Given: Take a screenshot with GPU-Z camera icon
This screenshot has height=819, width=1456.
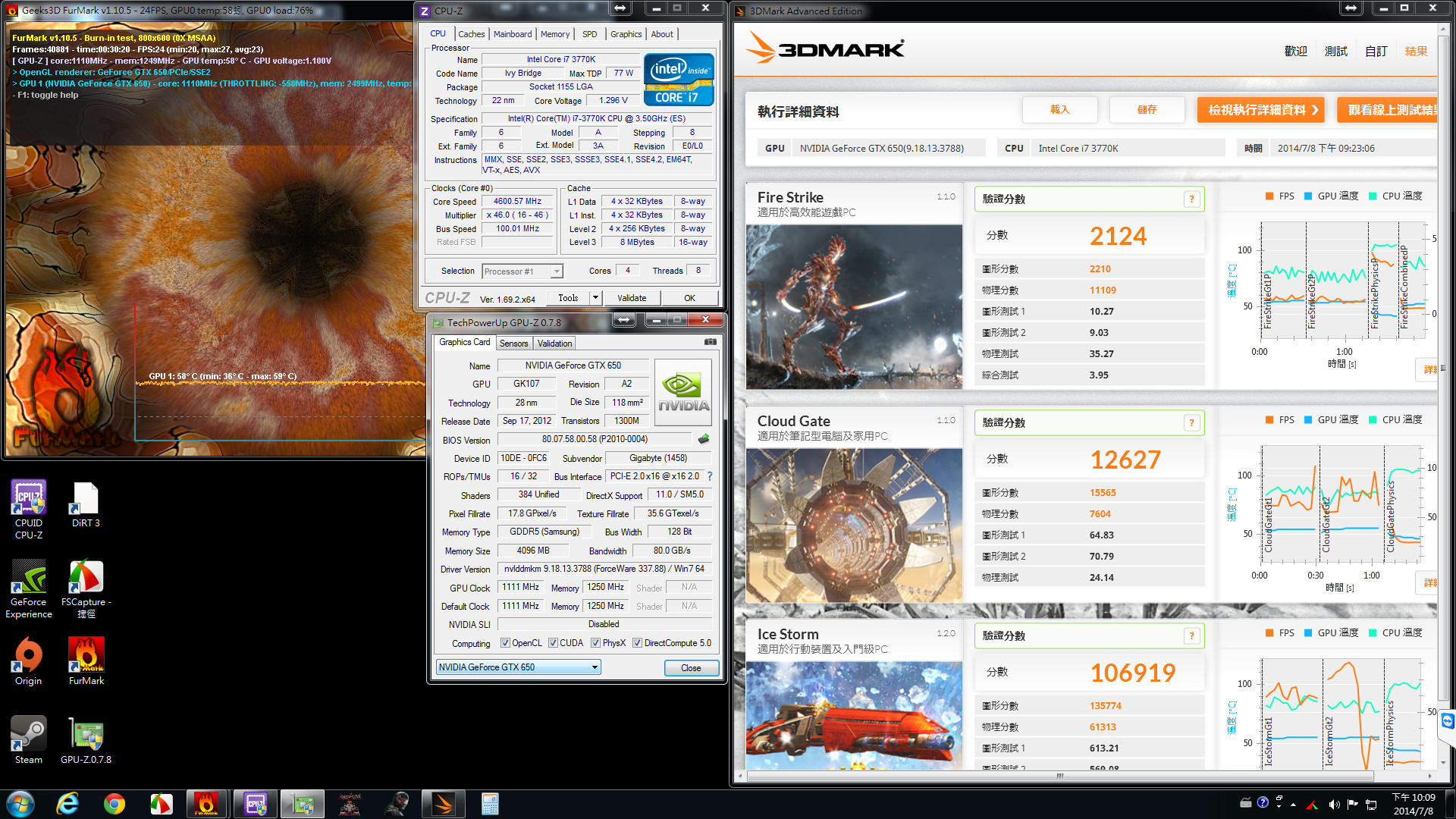Looking at the screenshot, I should [710, 342].
